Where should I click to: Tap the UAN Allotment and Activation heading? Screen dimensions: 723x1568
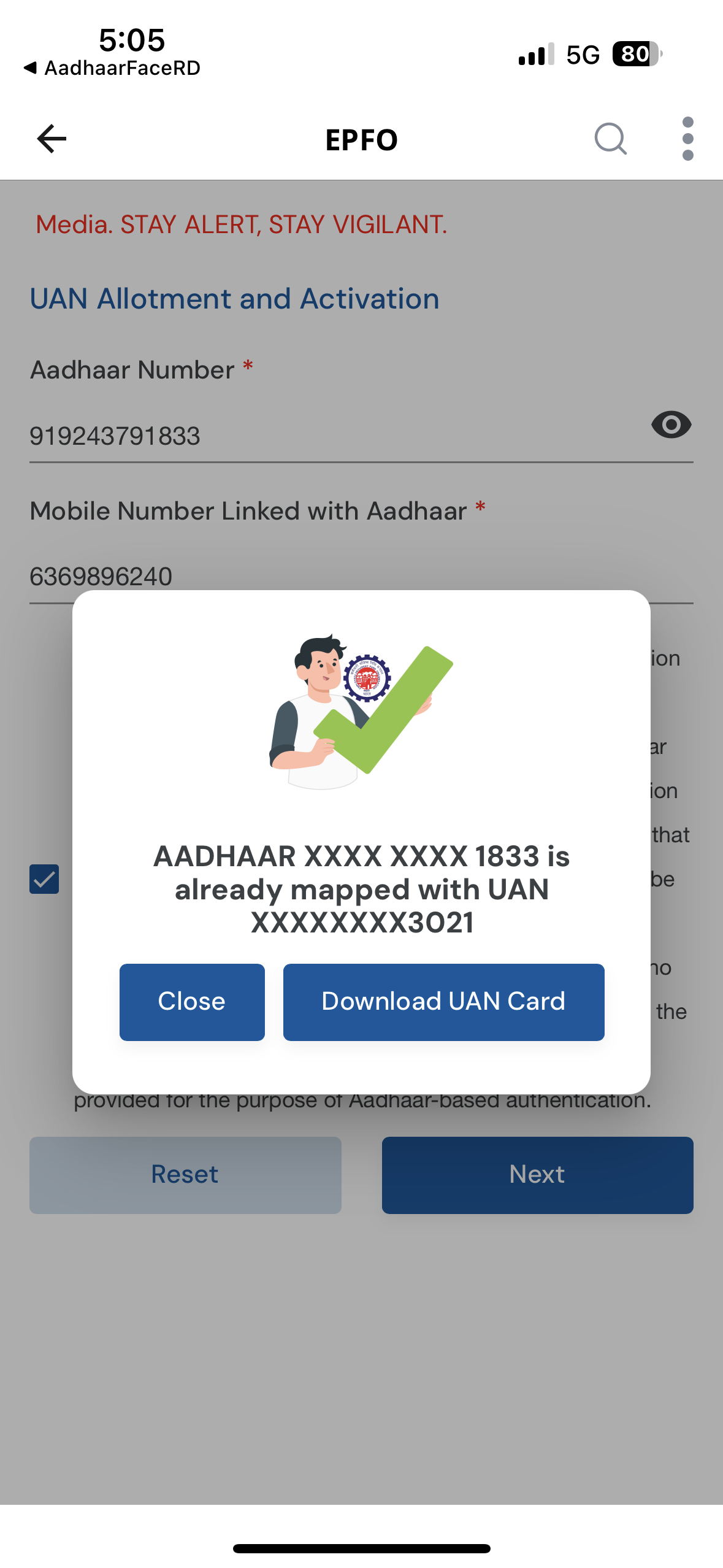coord(235,299)
